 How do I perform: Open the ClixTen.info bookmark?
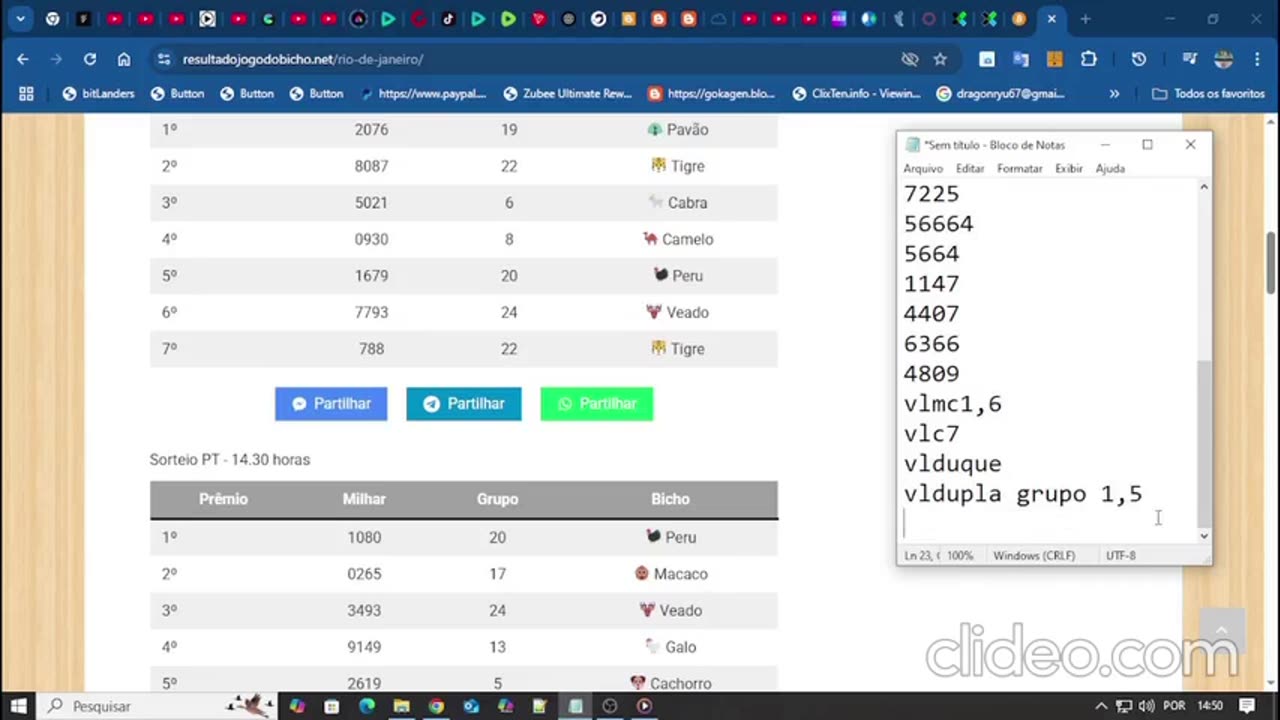pos(856,93)
